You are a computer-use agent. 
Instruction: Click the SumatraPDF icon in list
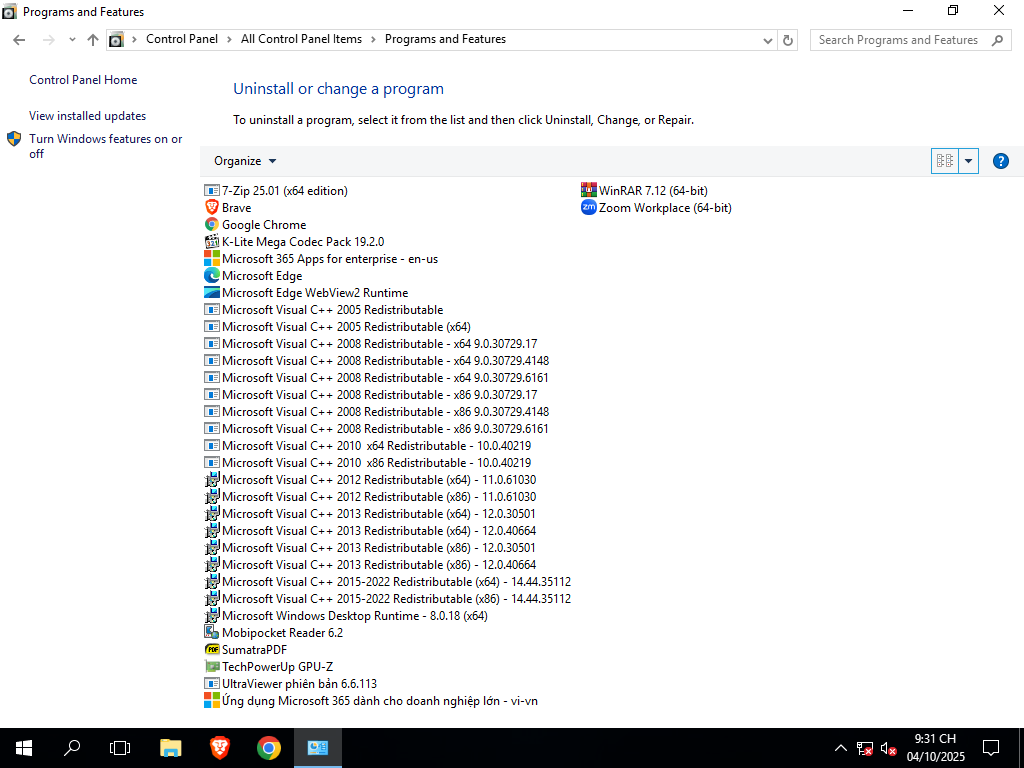coord(212,650)
